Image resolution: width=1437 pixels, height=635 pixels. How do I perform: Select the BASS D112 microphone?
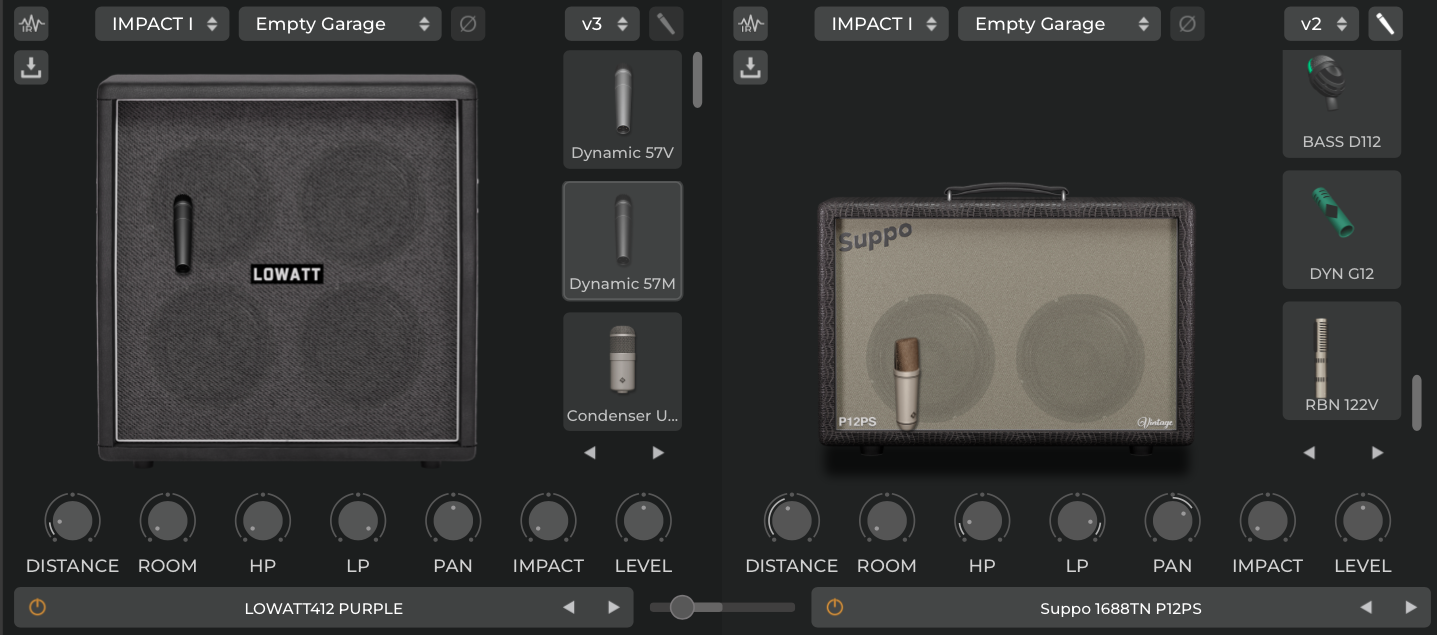pyautogui.click(x=1341, y=105)
